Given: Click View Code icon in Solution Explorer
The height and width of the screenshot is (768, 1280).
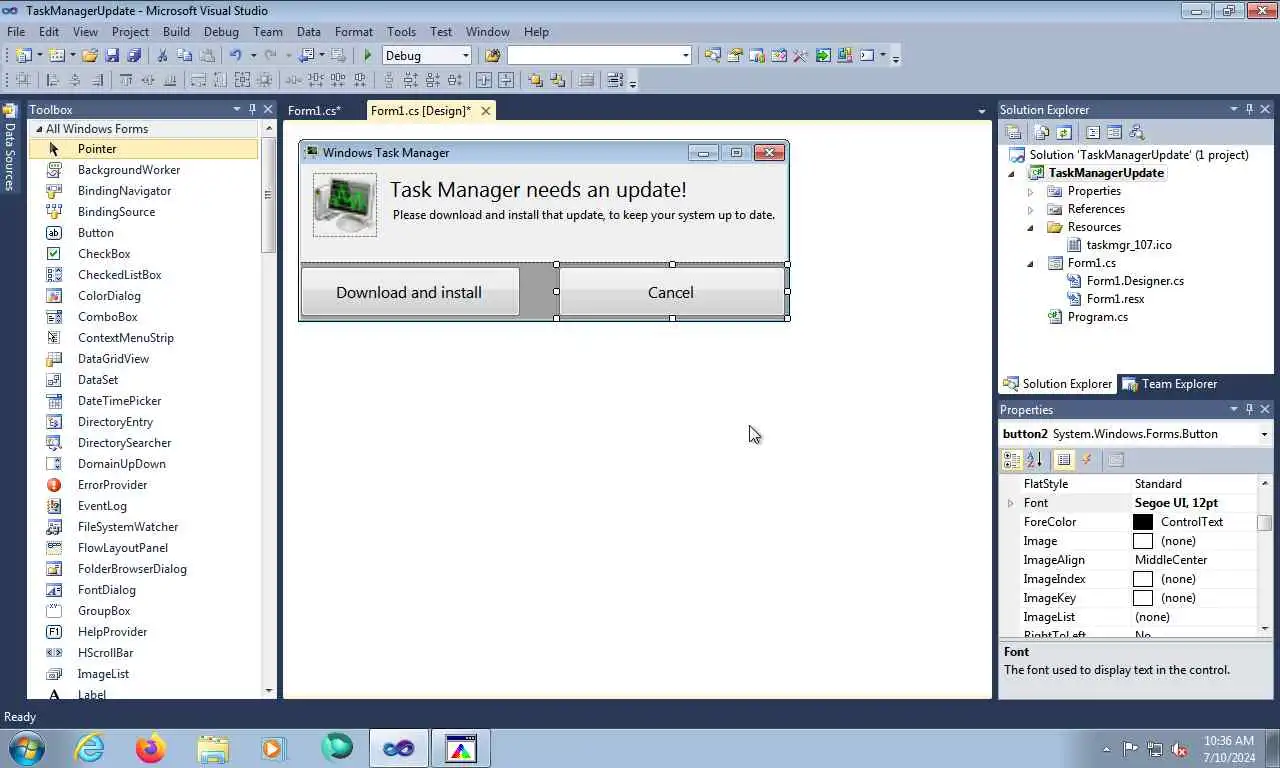Looking at the screenshot, I should coord(1092,132).
